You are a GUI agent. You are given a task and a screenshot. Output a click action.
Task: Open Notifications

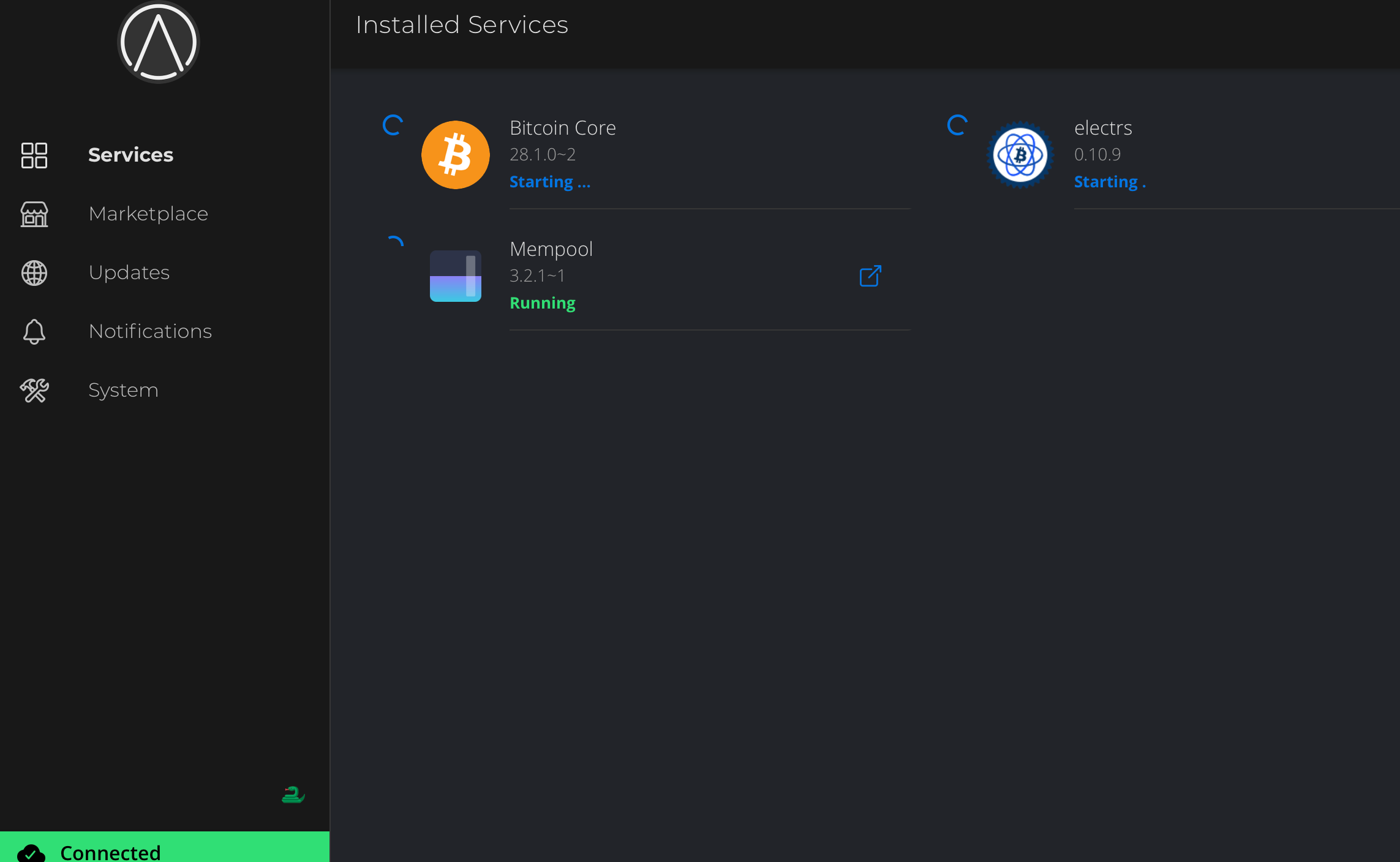(150, 331)
